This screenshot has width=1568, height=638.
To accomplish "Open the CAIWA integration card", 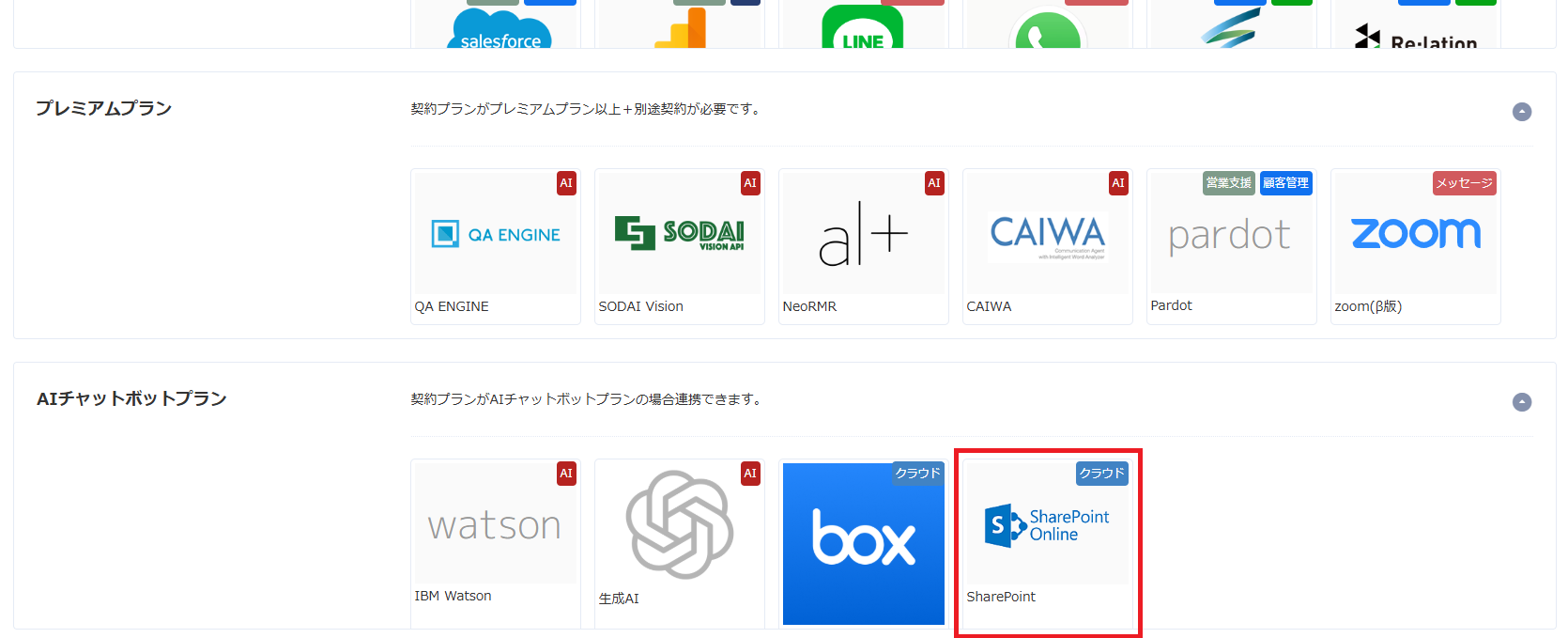I will tap(1048, 247).
